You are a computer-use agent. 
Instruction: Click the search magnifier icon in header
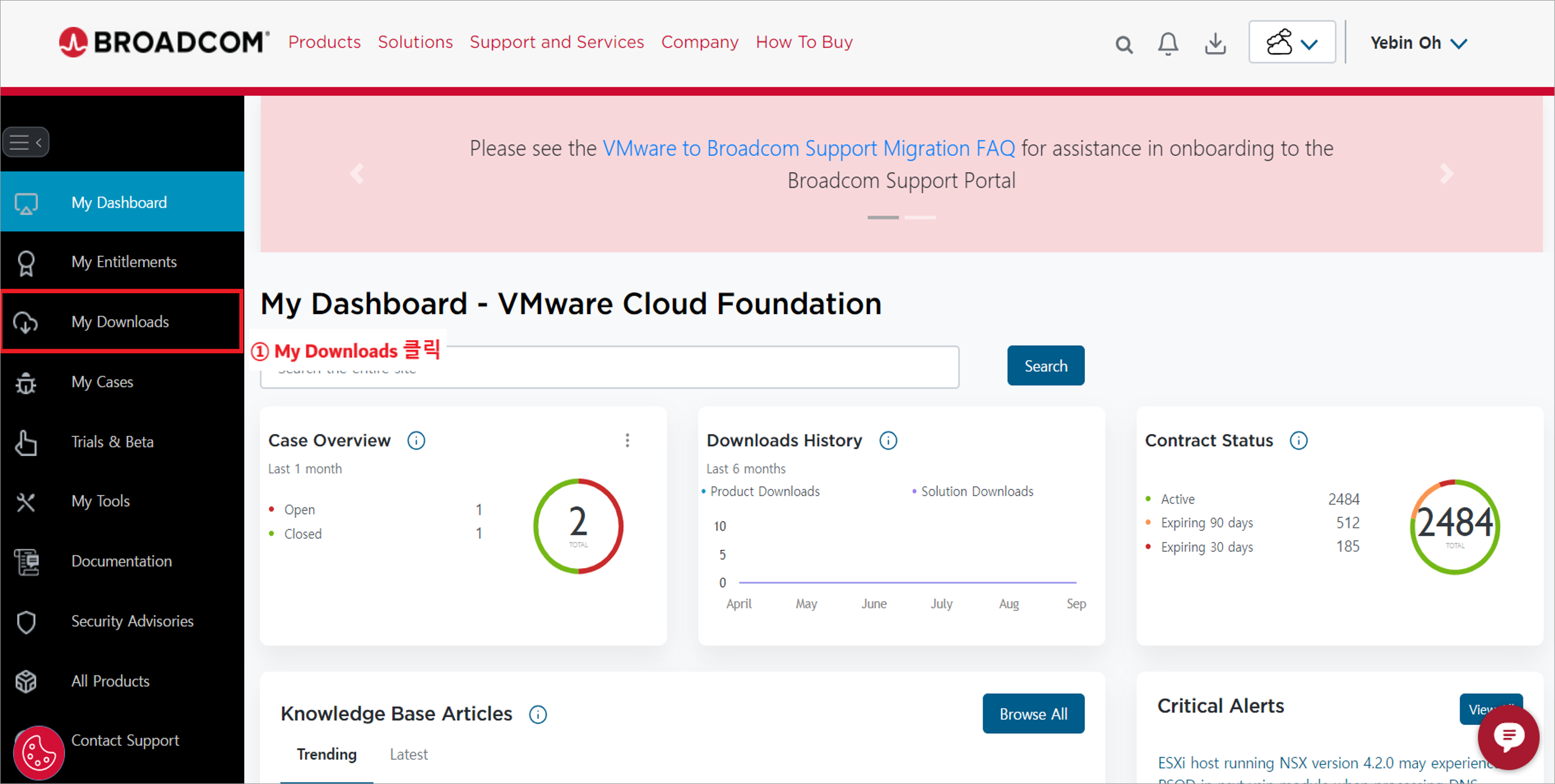click(1123, 44)
